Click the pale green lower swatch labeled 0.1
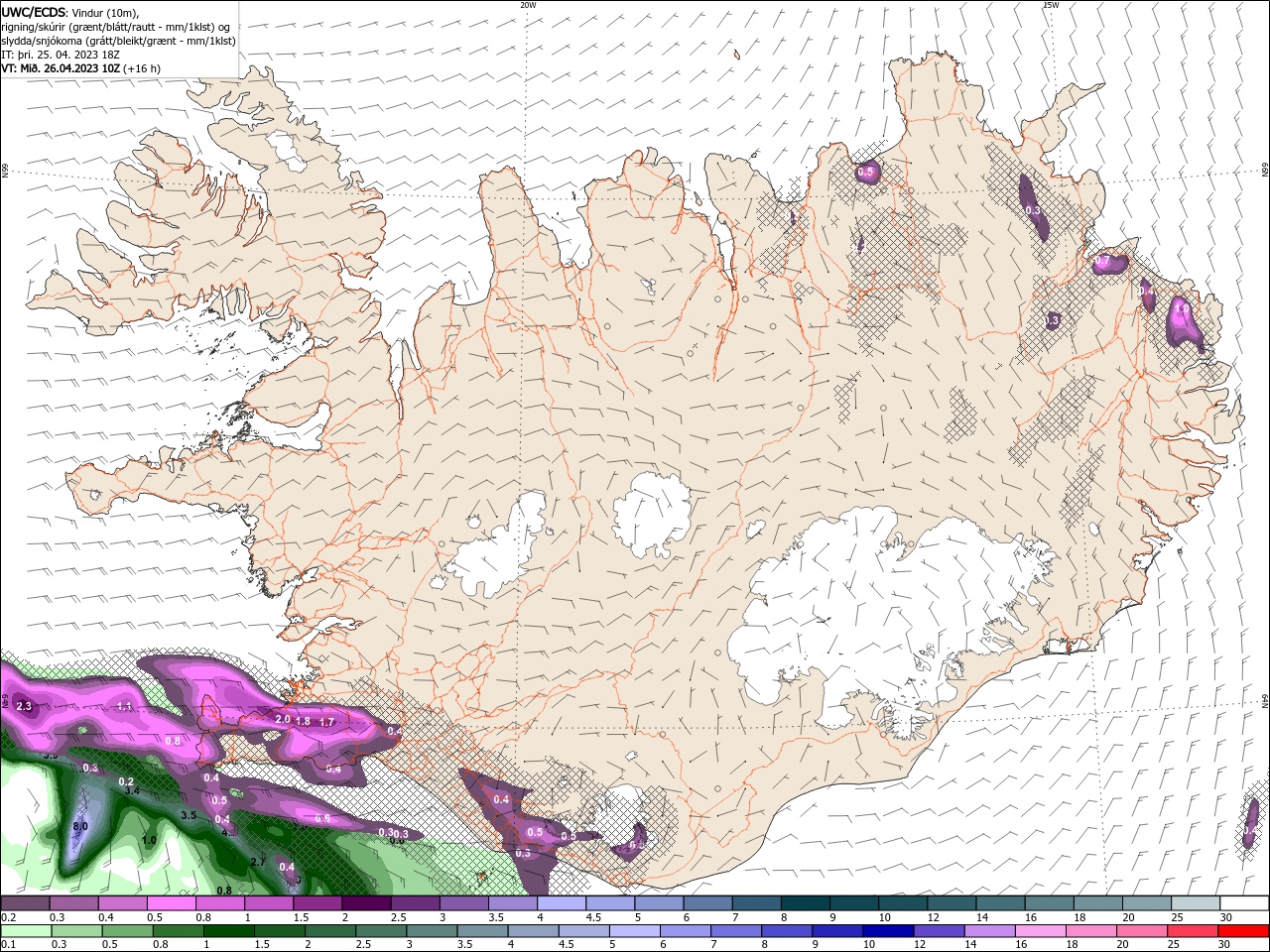This screenshot has height=952, width=1270. (x=26, y=931)
